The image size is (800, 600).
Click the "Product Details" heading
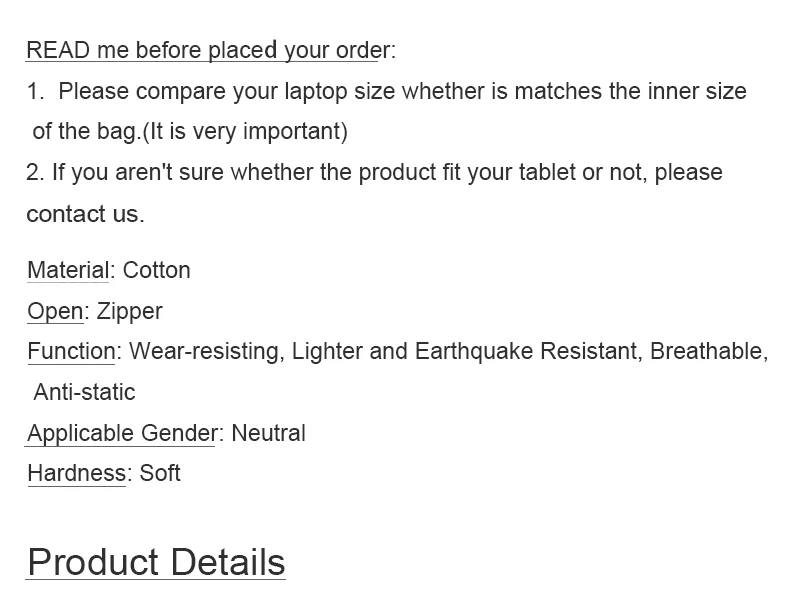[x=156, y=562]
